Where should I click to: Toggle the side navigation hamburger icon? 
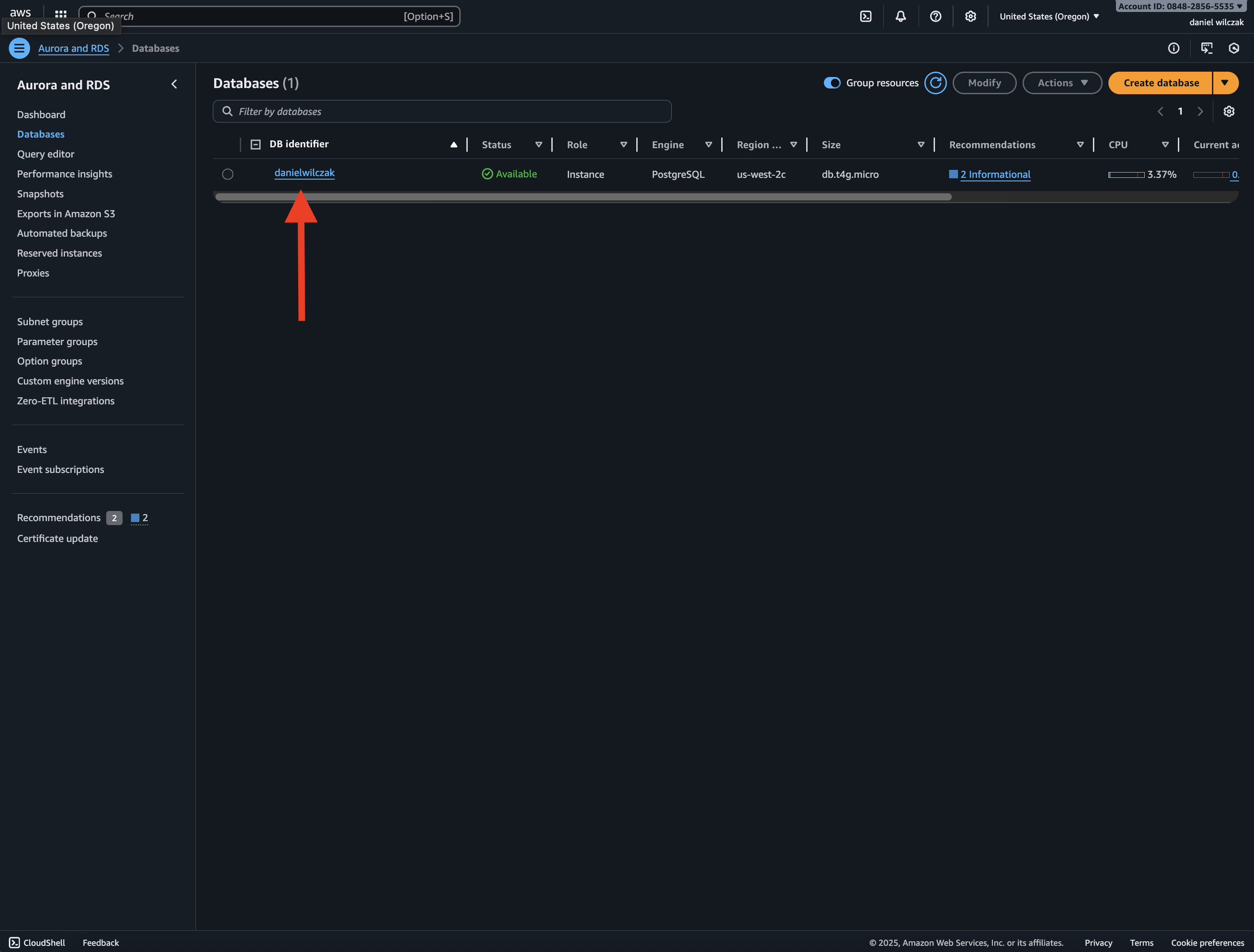(19, 48)
